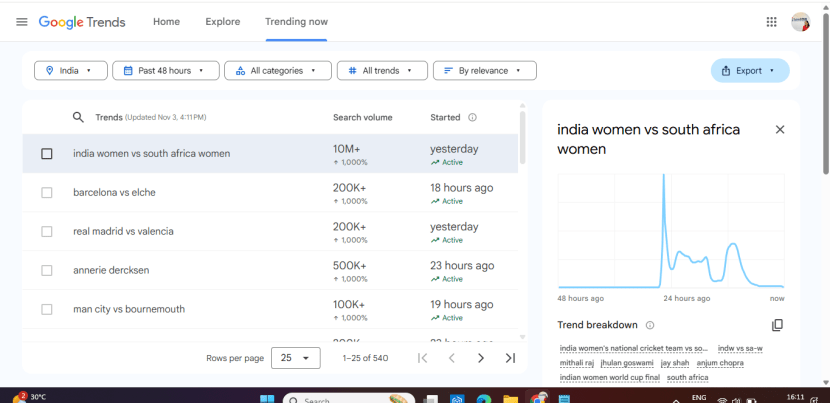The height and width of the screenshot is (403, 830).
Task: Check the india women vs south africa women row
Action: (47, 154)
